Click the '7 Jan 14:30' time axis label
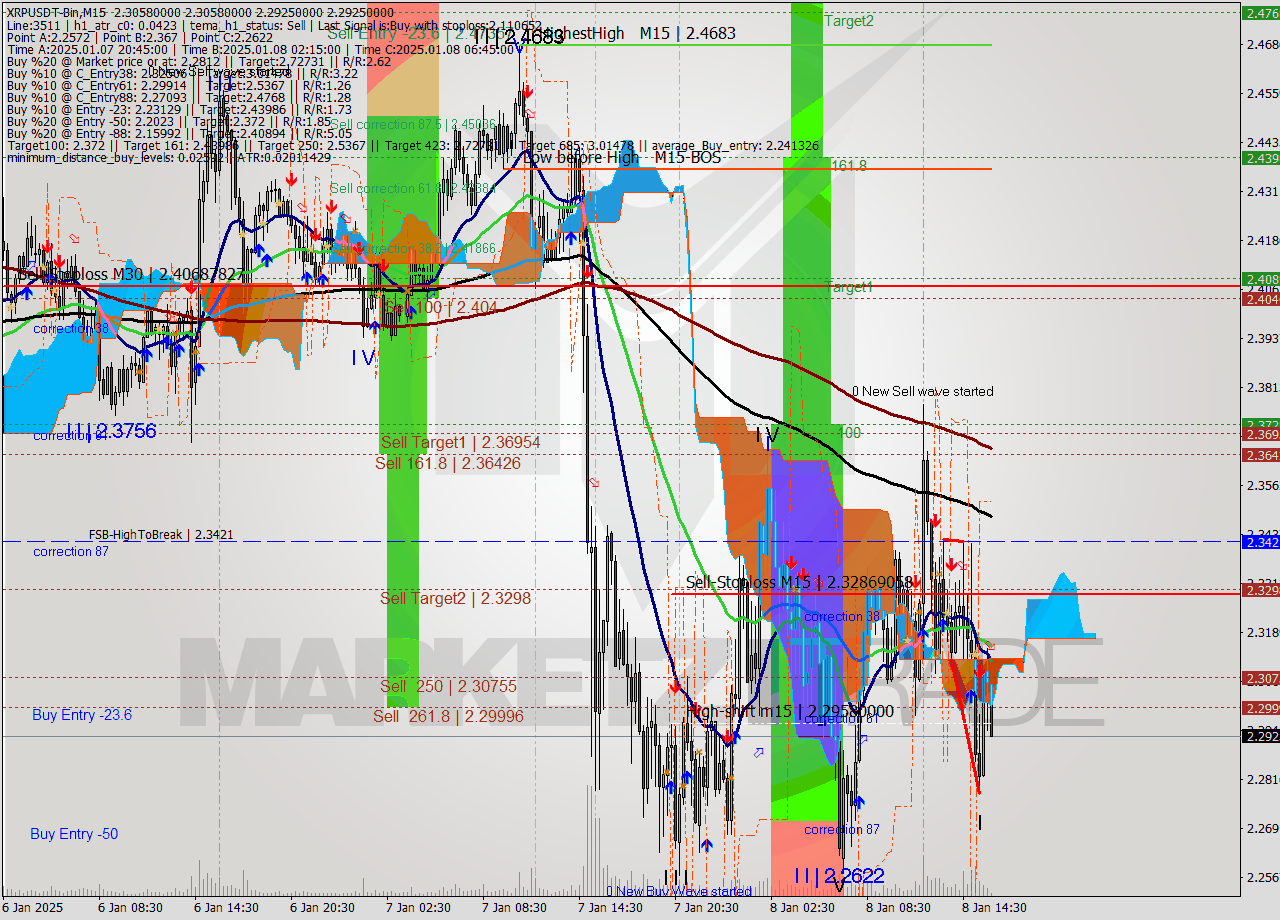This screenshot has width=1280, height=920. click(610, 908)
